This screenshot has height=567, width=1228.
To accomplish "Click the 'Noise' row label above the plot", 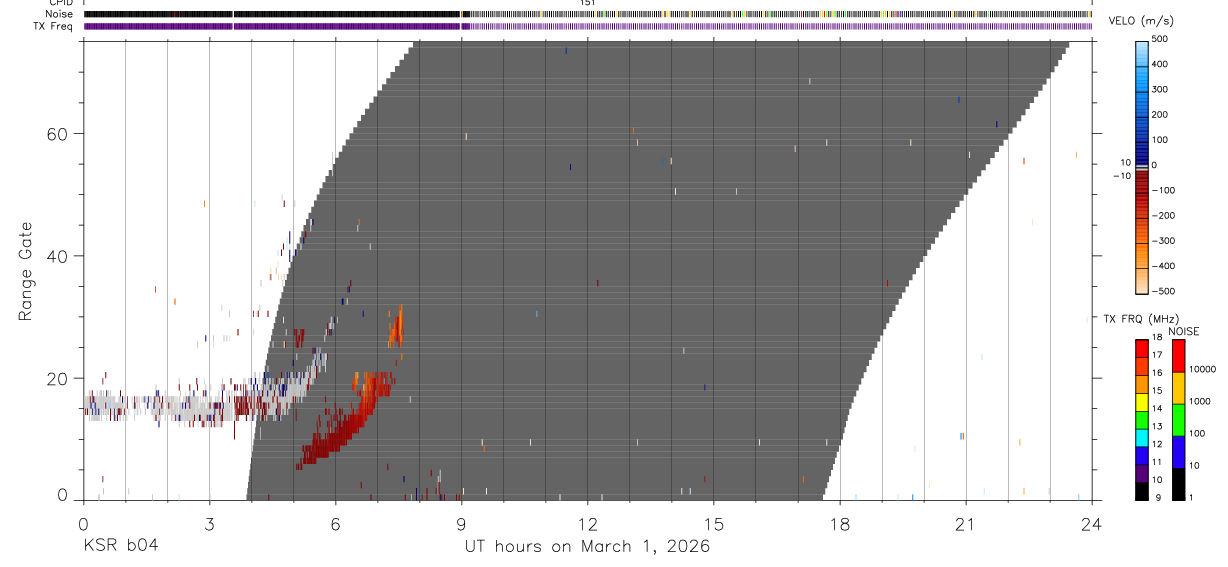I will pyautogui.click(x=60, y=14).
